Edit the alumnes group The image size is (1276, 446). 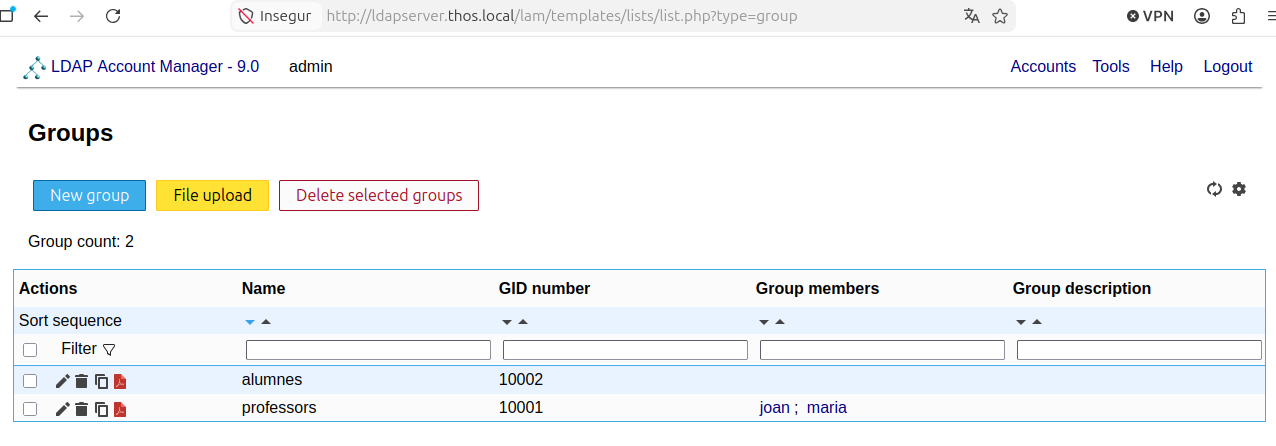pos(62,381)
